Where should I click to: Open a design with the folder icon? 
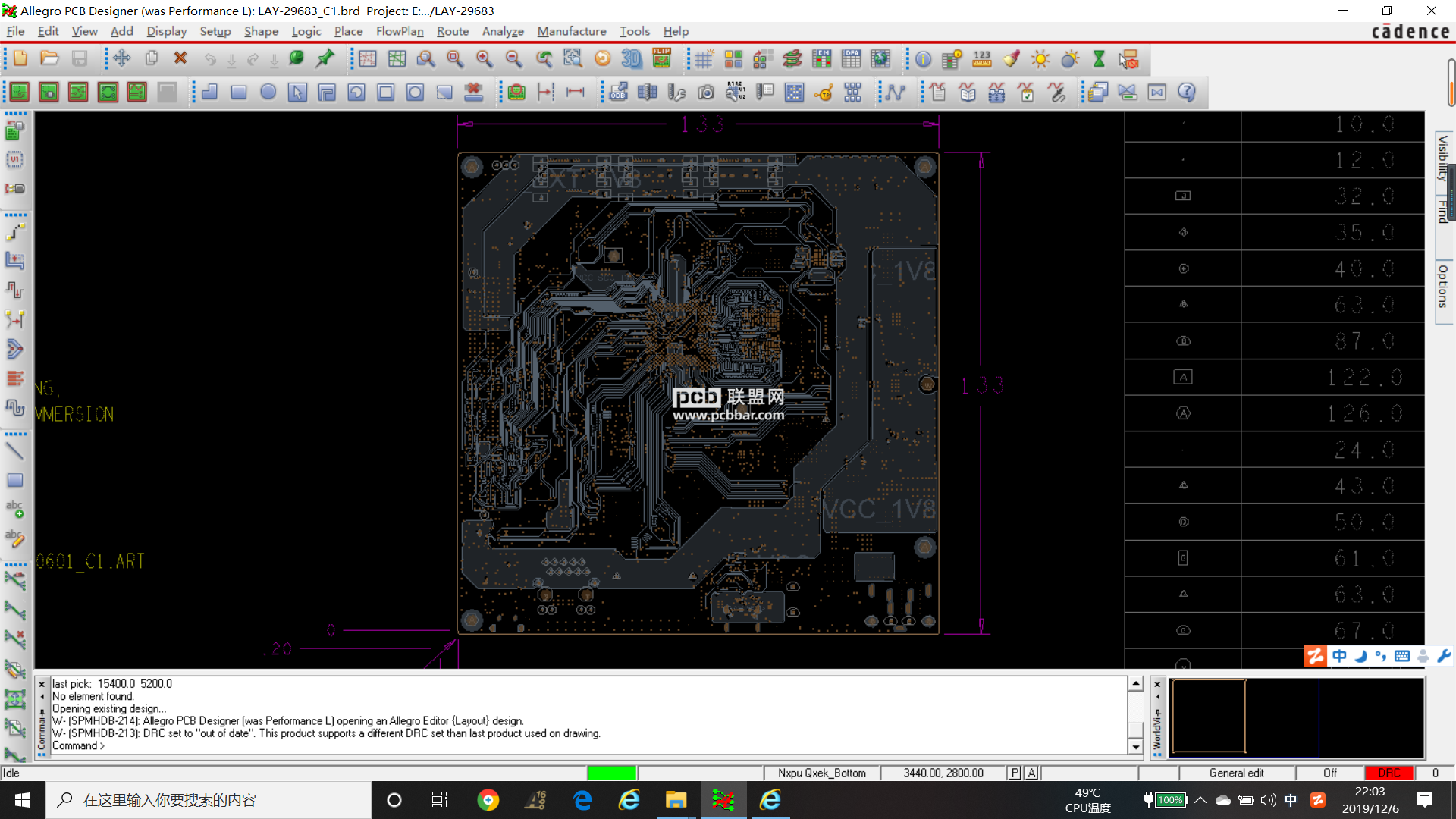tap(50, 59)
